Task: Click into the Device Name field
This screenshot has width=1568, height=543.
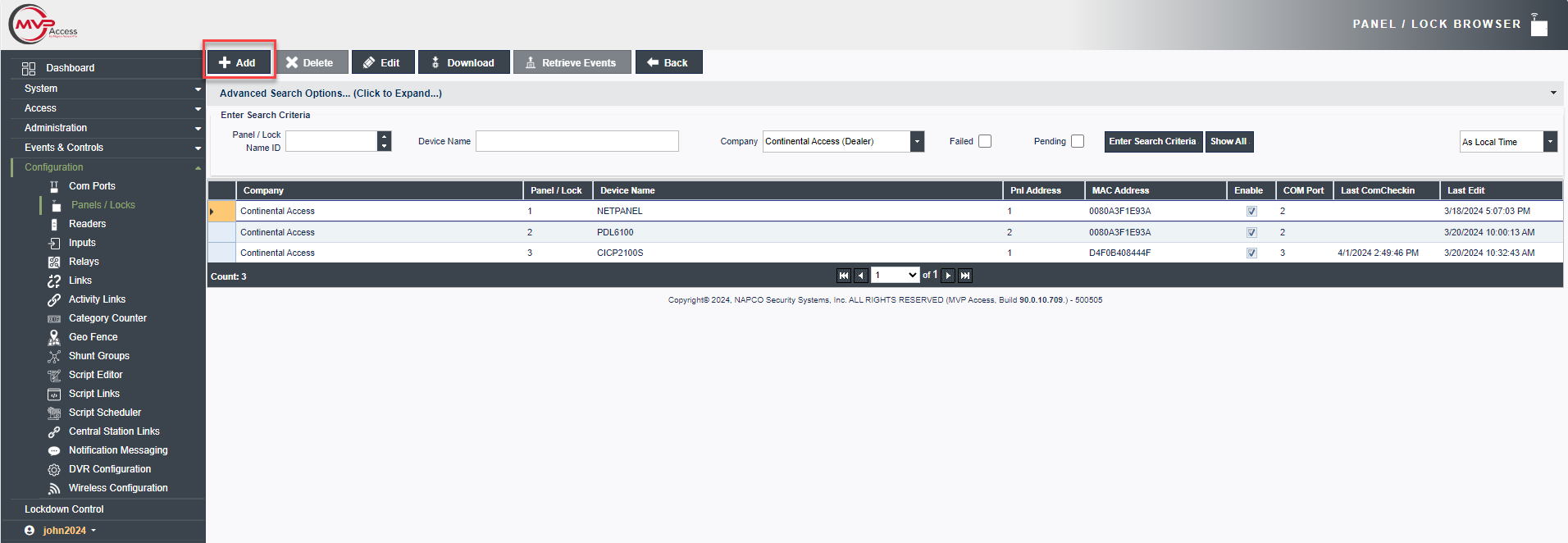Action: 577,141
